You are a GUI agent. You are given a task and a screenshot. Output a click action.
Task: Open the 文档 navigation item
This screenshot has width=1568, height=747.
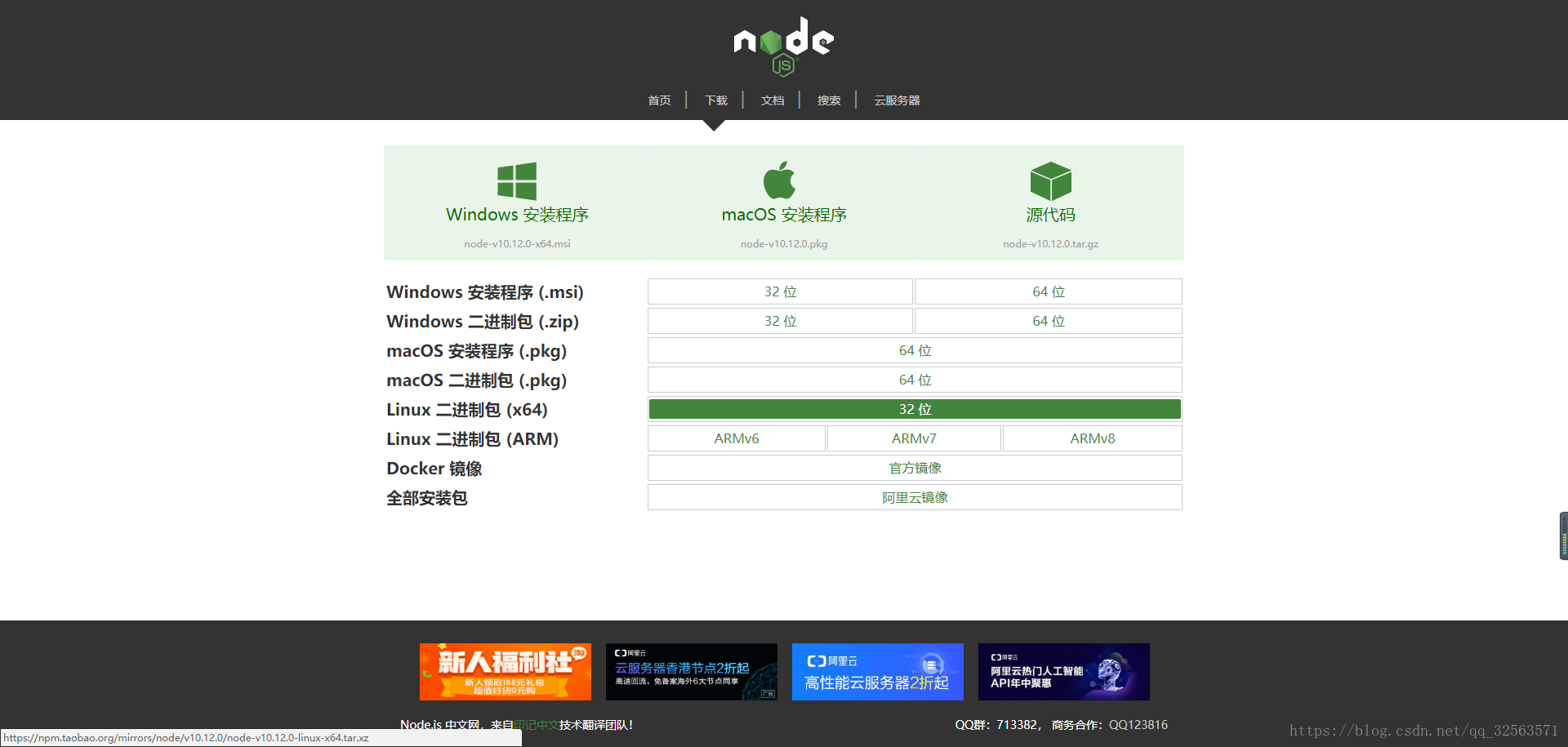[x=773, y=100]
